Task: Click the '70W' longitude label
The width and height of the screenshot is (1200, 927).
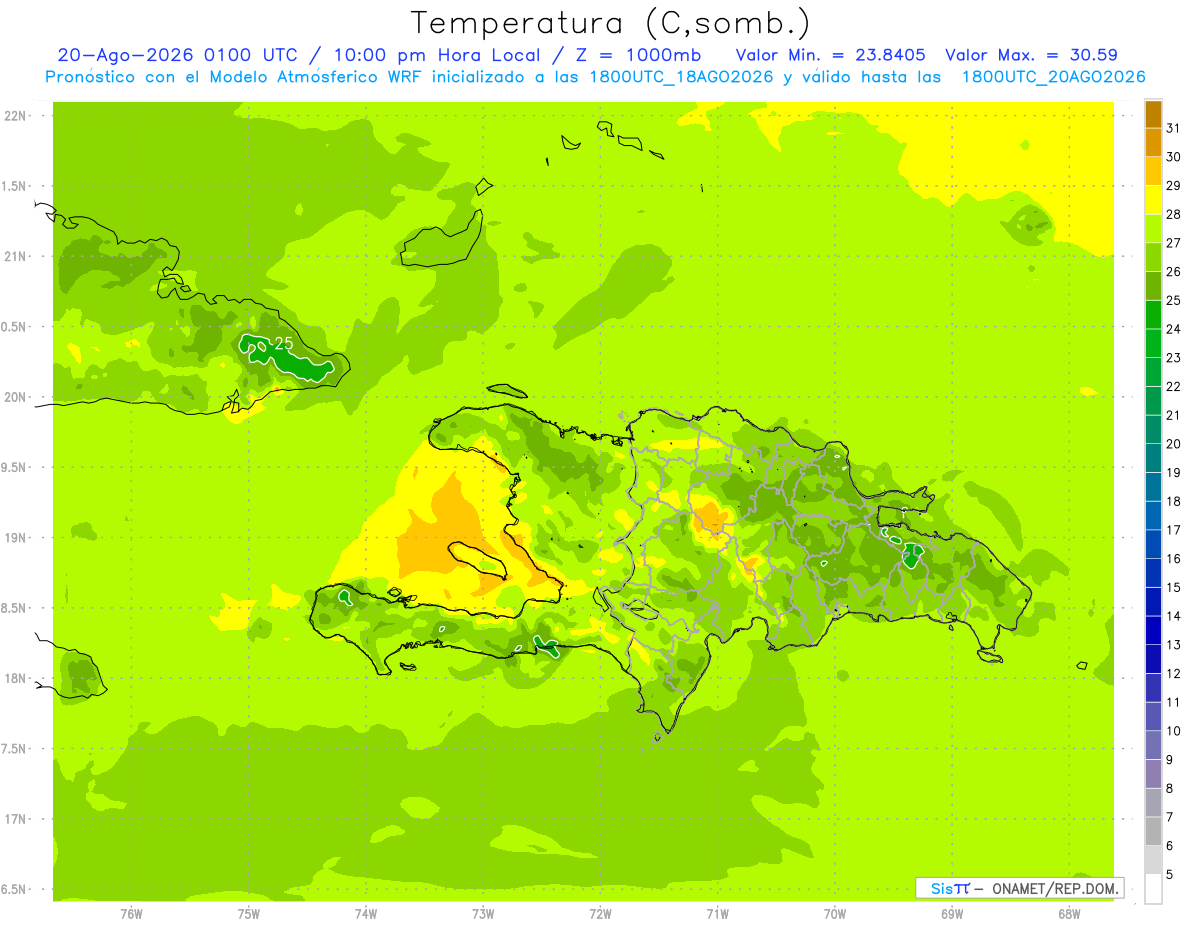Action: (835, 913)
